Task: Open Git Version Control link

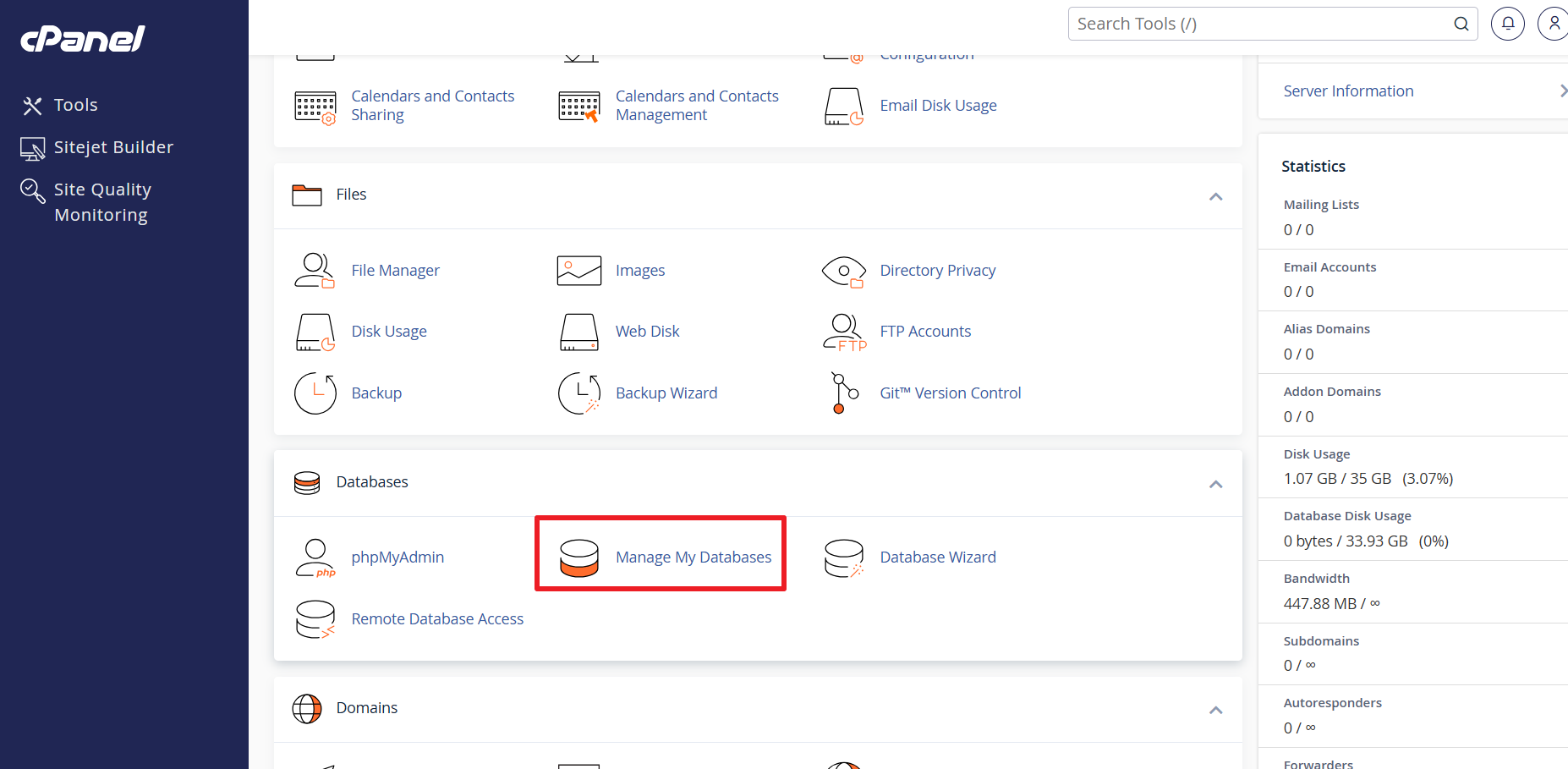Action: tap(951, 393)
